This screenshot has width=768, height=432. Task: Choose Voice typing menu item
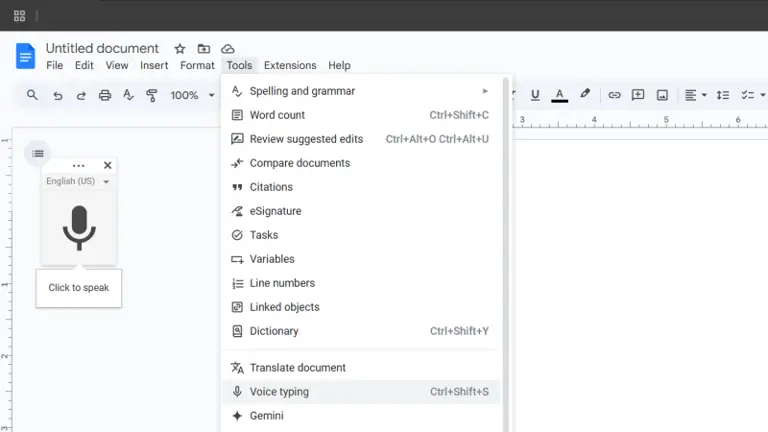[360, 392]
